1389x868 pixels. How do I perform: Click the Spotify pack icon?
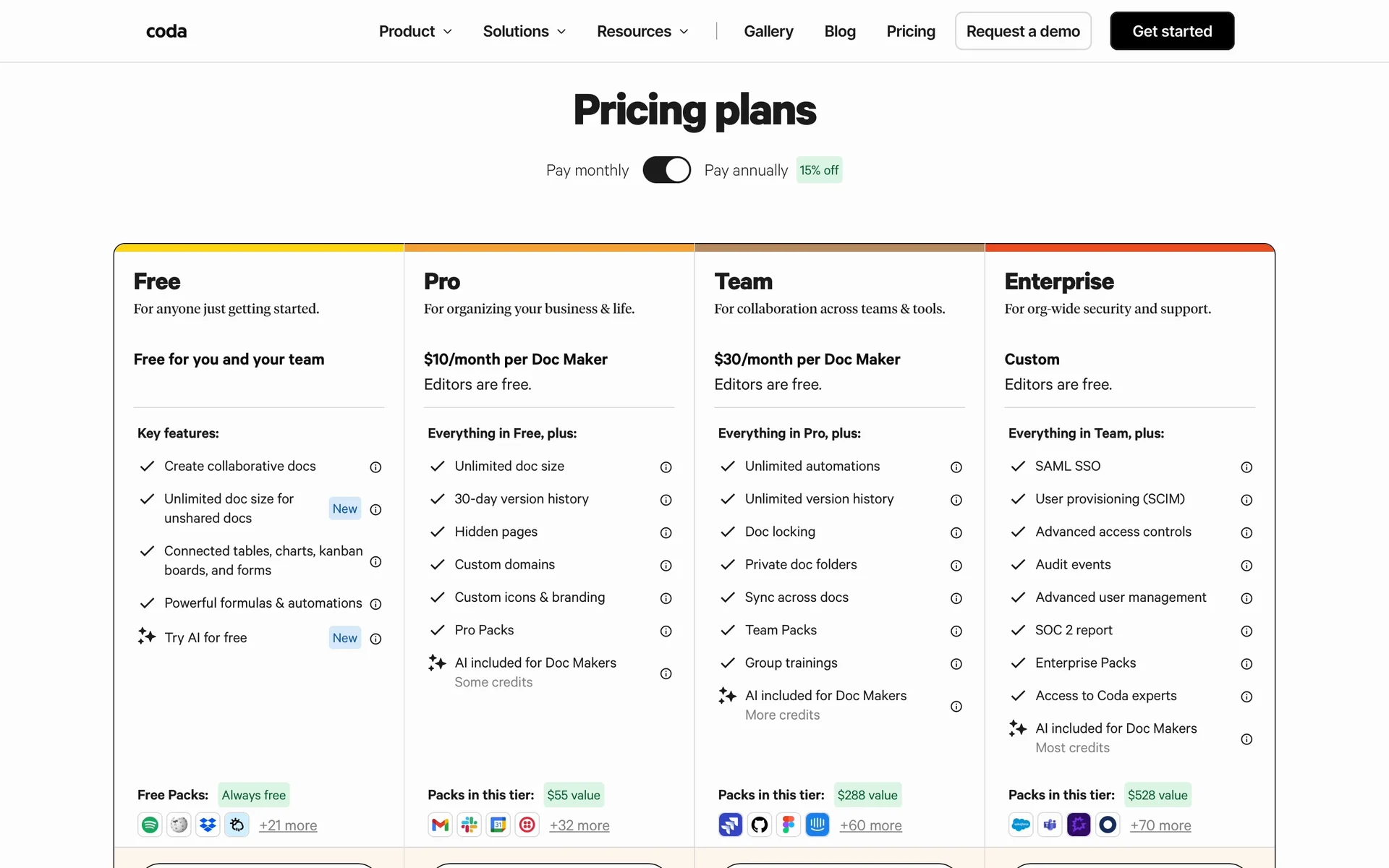(150, 825)
